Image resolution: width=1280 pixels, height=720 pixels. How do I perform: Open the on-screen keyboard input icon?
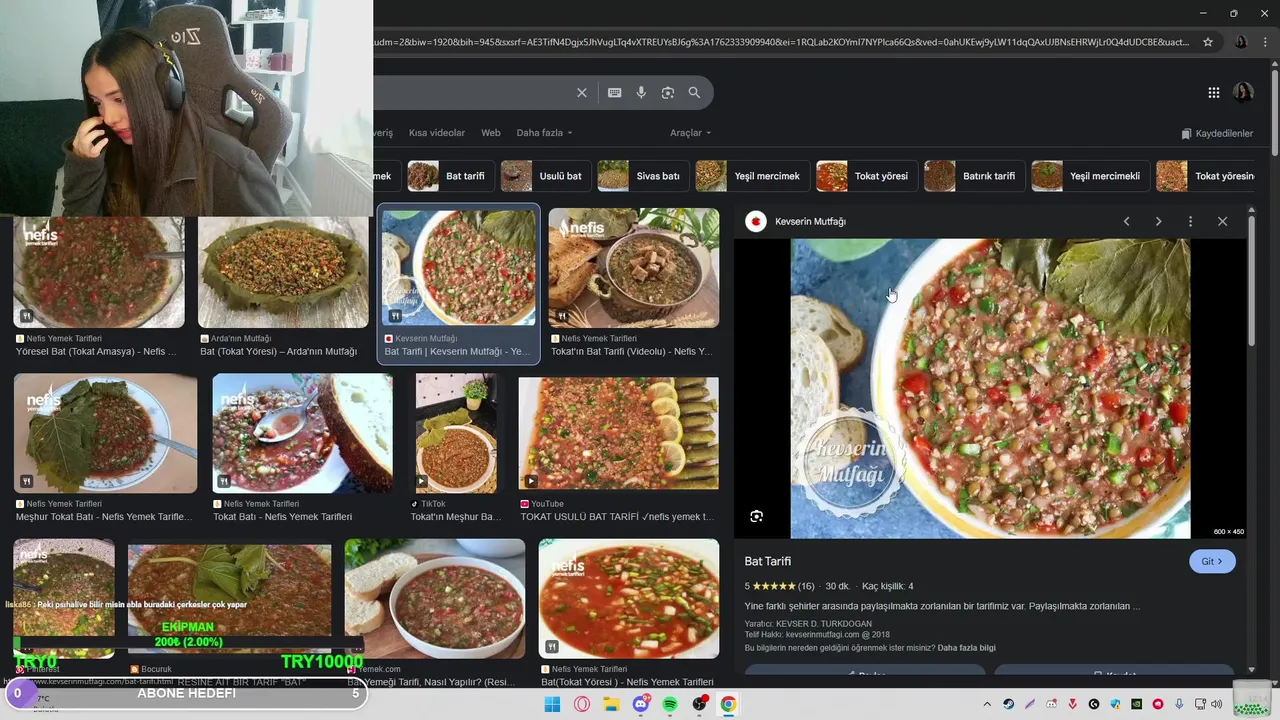615,93
